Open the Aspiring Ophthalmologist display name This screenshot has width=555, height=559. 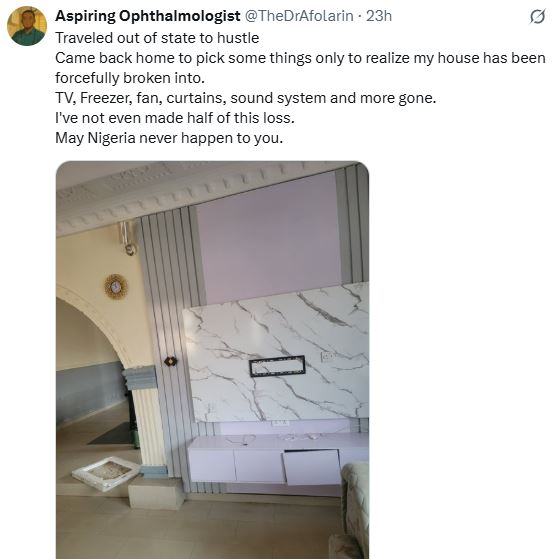coord(148,16)
